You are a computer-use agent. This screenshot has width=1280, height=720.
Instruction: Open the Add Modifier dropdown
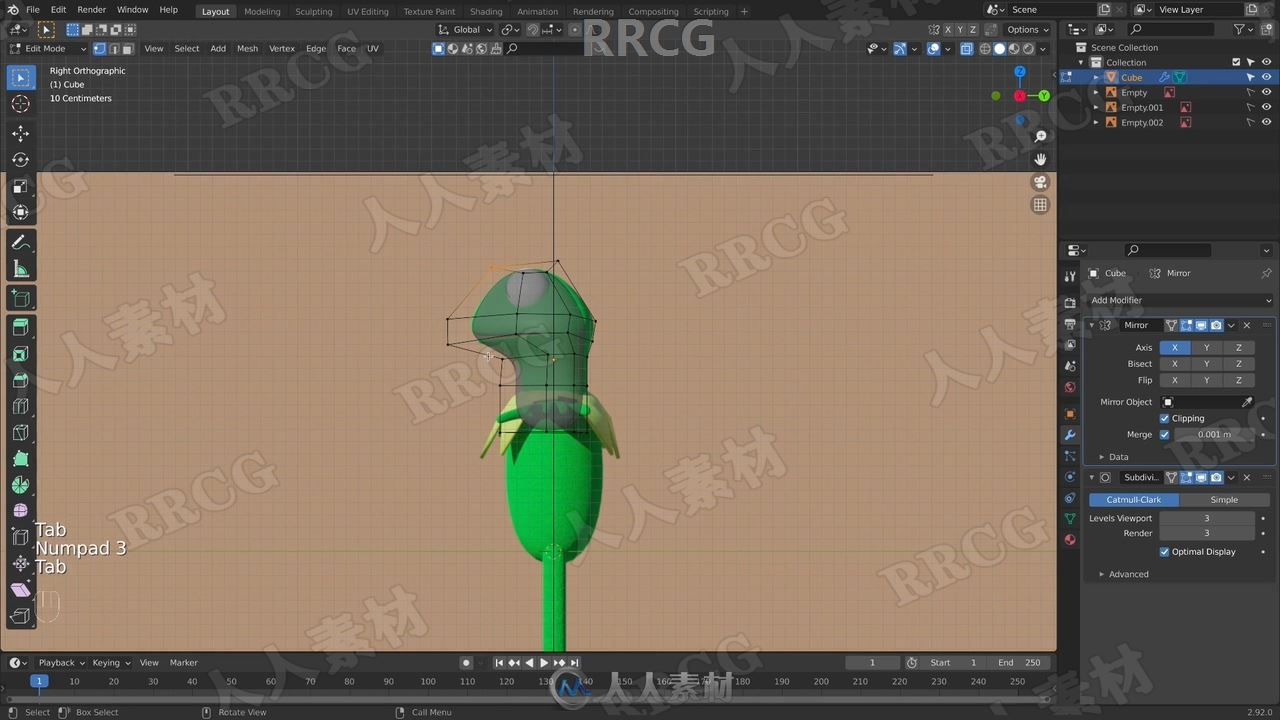pos(1180,300)
